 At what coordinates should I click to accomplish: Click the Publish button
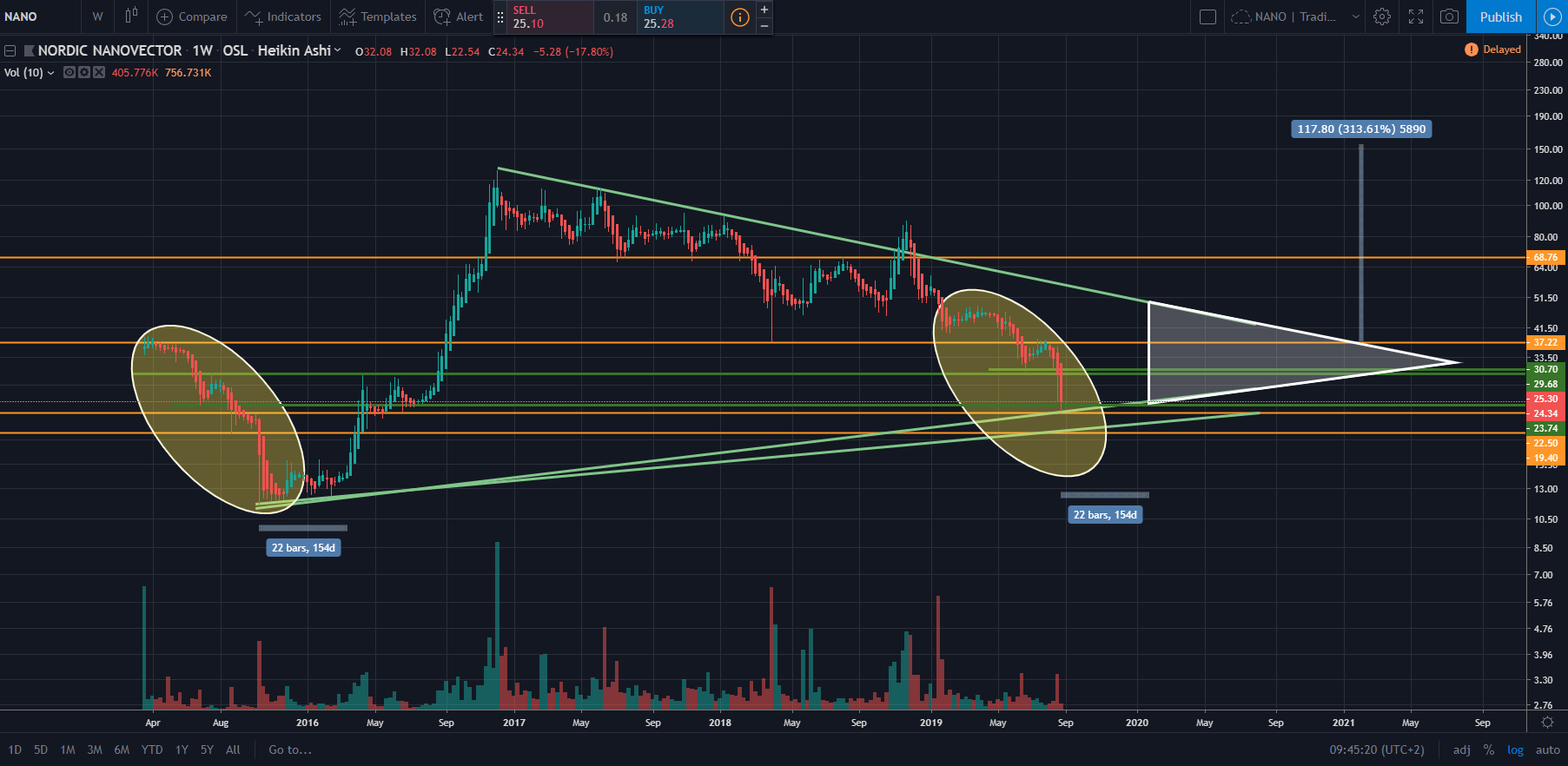(1501, 17)
